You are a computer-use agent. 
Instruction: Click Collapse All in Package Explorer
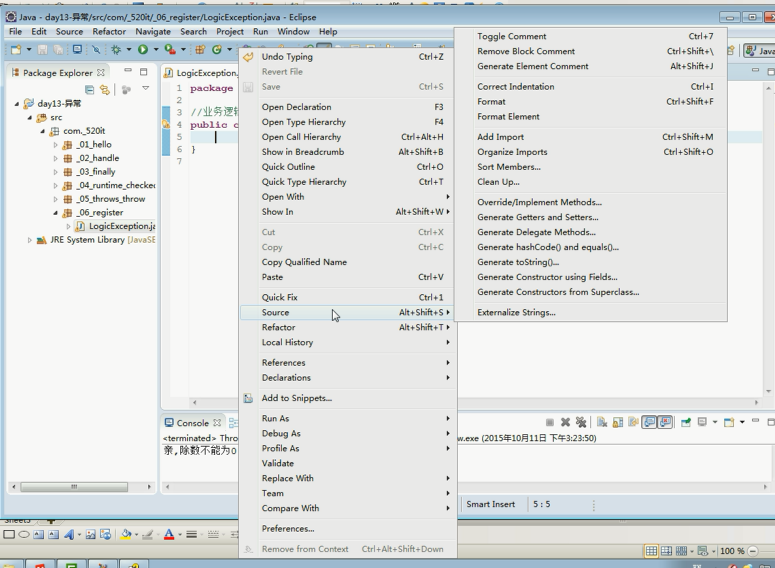pos(90,90)
